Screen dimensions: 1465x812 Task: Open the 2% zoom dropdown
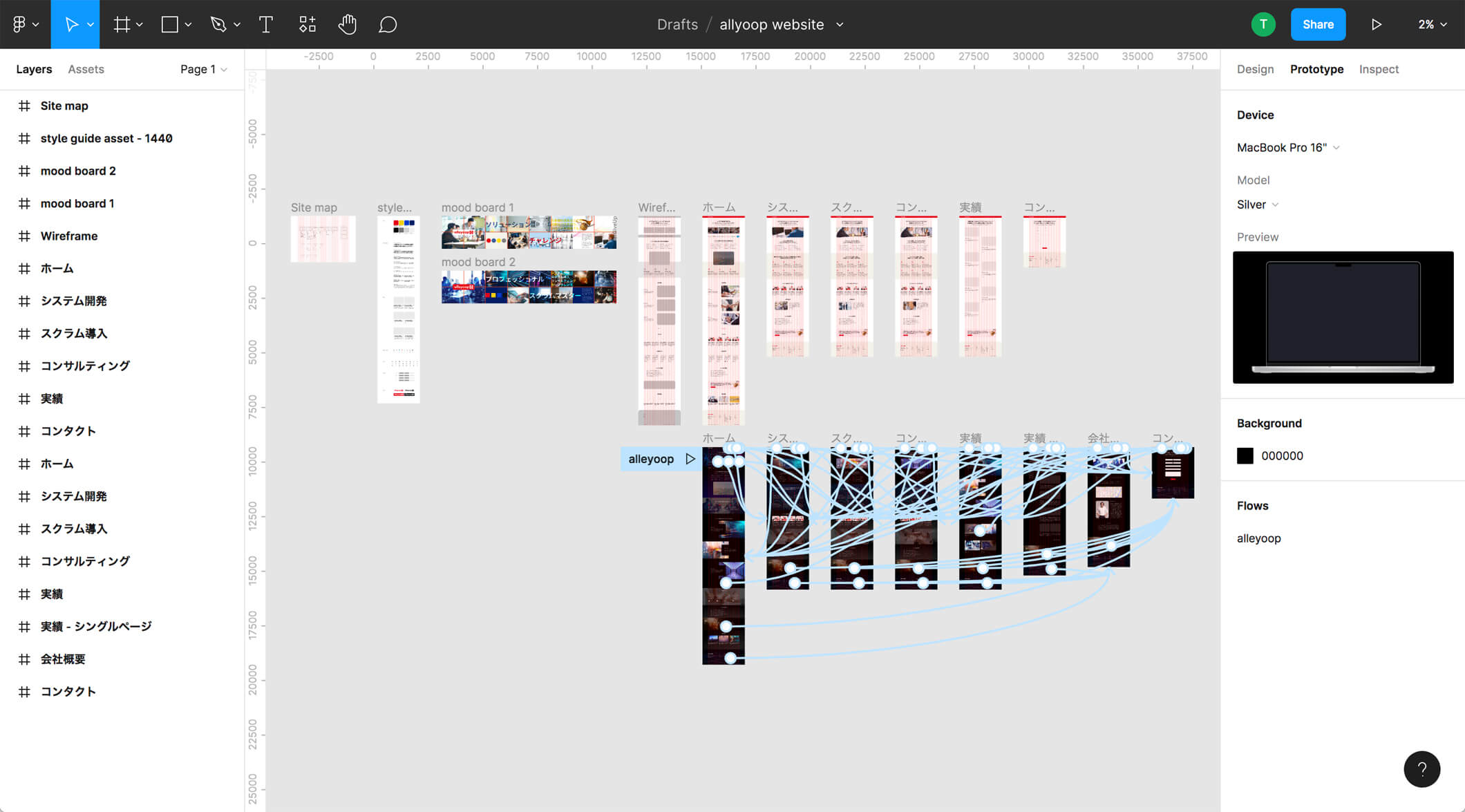(x=1432, y=24)
